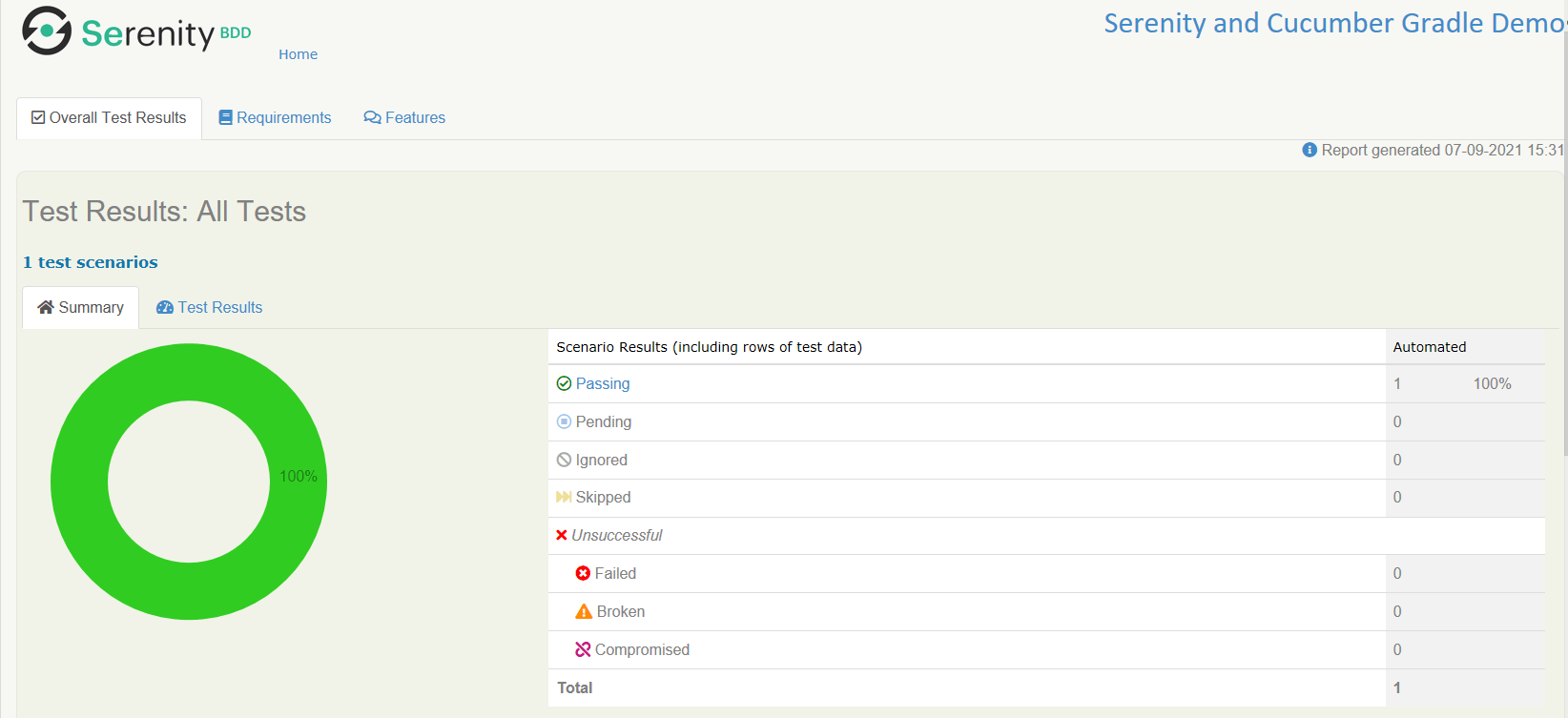Viewport: 1568px width, 718px height.
Task: Click the Compromised count value 0
Action: pos(1397,649)
